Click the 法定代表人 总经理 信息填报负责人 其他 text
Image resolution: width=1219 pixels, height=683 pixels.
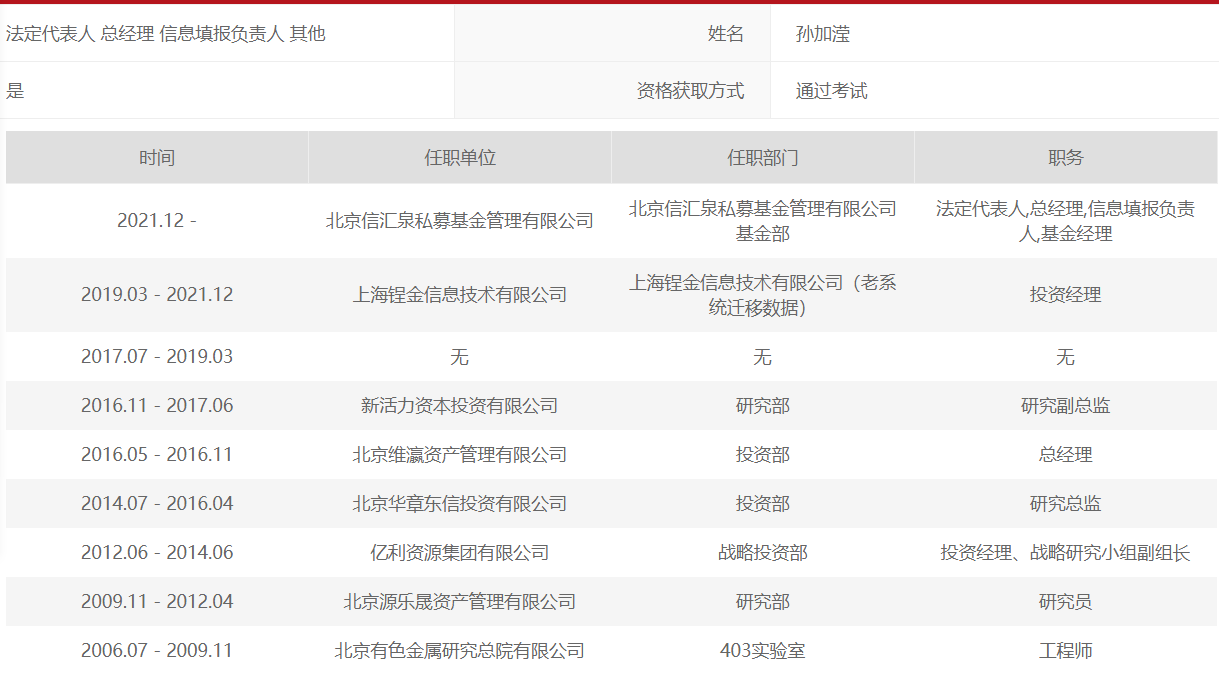coord(166,34)
